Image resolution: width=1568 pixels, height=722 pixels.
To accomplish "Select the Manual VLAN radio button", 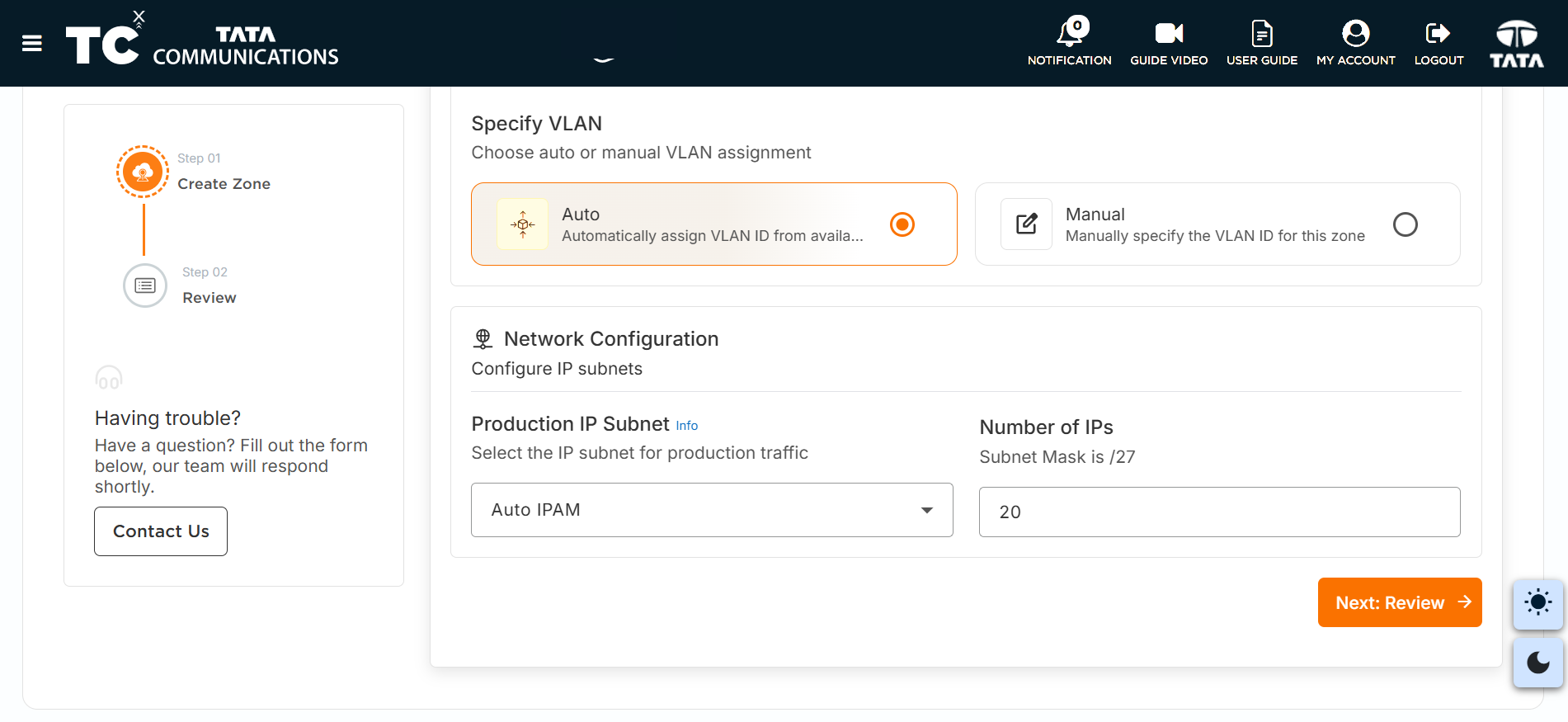I will tap(1406, 224).
